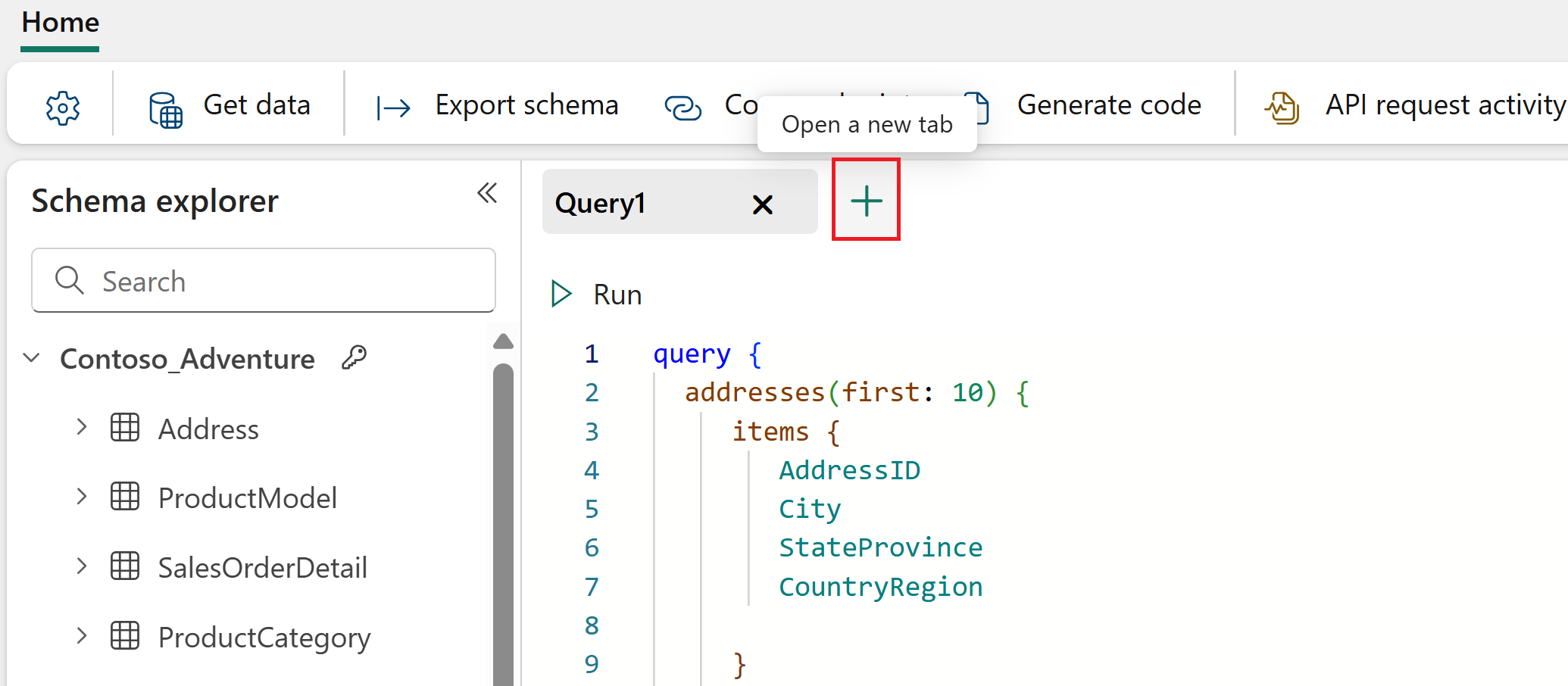This screenshot has height=686, width=1568.
Task: Open the Home ribbon tab
Action: pyautogui.click(x=61, y=23)
